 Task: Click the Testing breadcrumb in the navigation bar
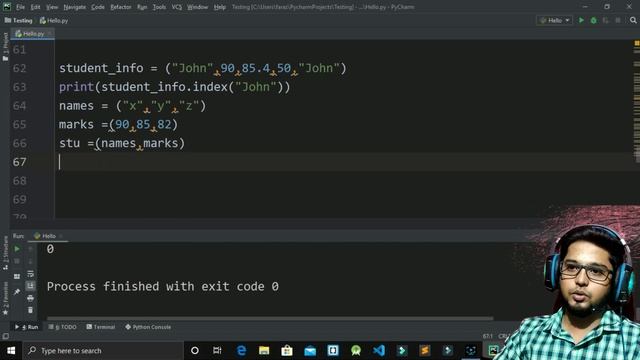[18, 20]
